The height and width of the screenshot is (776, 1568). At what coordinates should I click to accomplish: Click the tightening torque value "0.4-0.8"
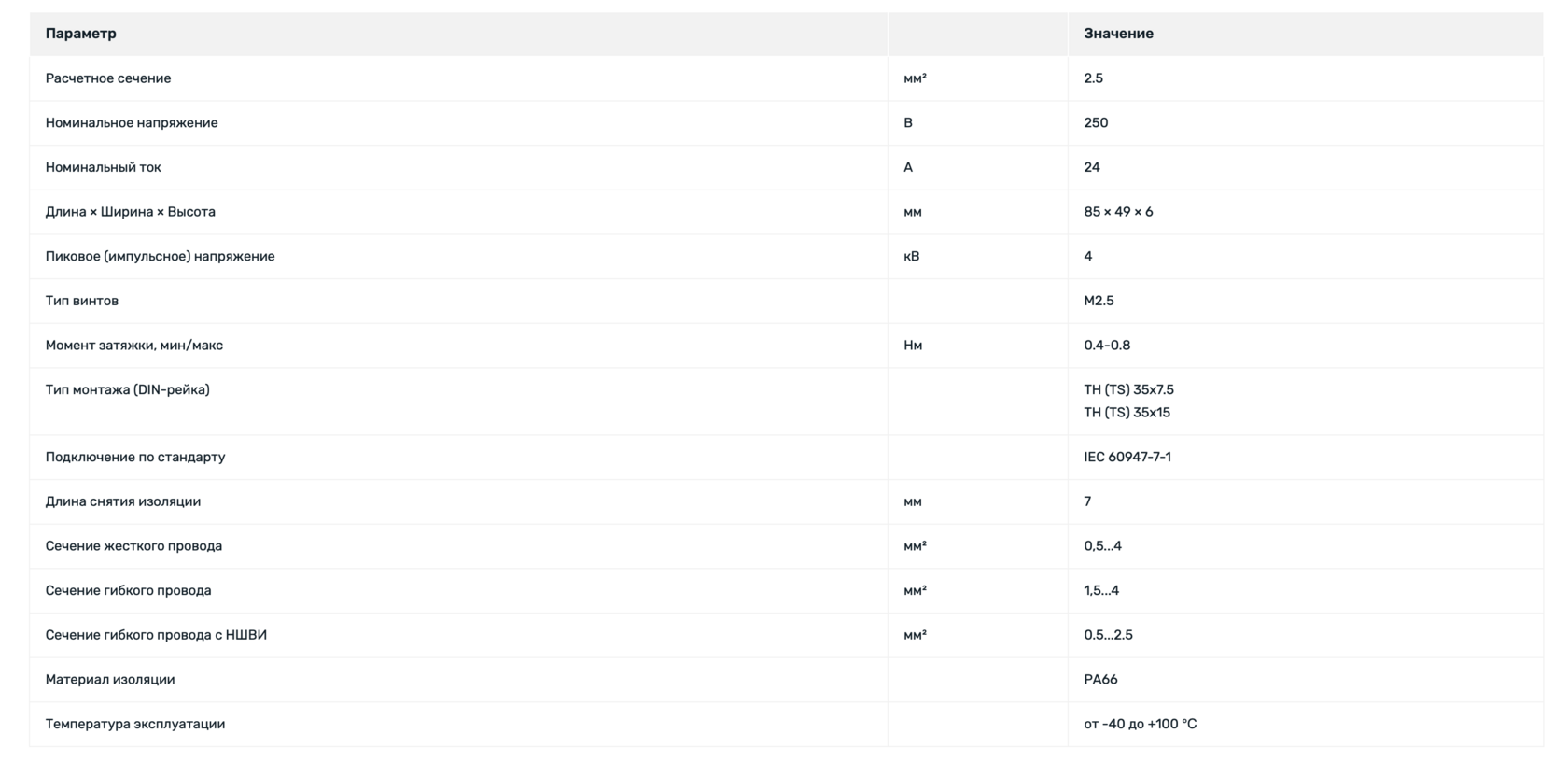point(1107,346)
